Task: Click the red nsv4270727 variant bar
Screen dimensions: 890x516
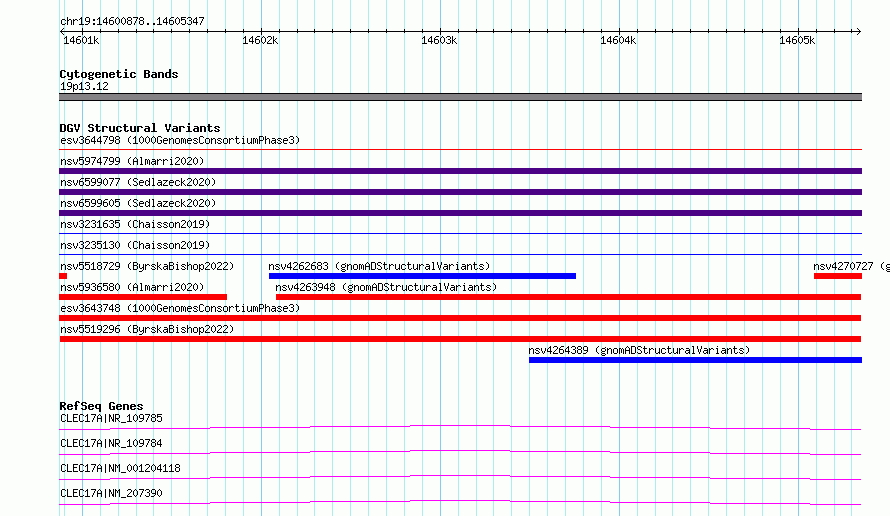Action: 838,276
